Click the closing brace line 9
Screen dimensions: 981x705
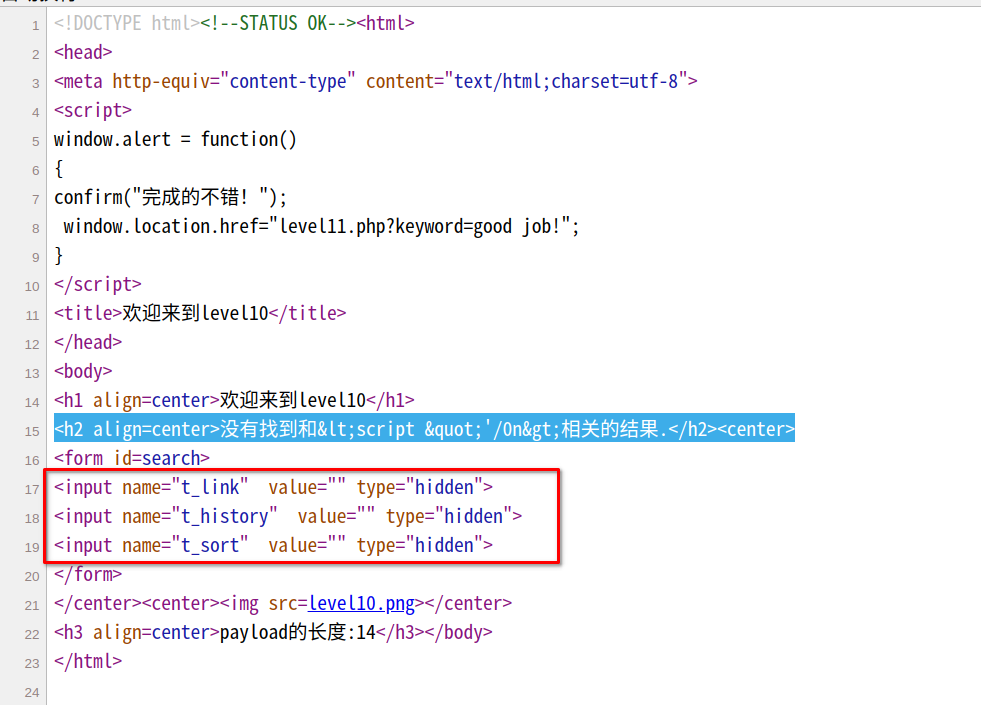tap(59, 256)
